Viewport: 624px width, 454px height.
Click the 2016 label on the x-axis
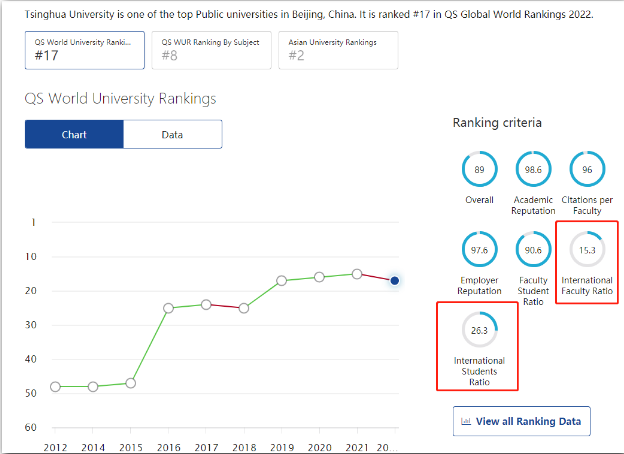168,447
